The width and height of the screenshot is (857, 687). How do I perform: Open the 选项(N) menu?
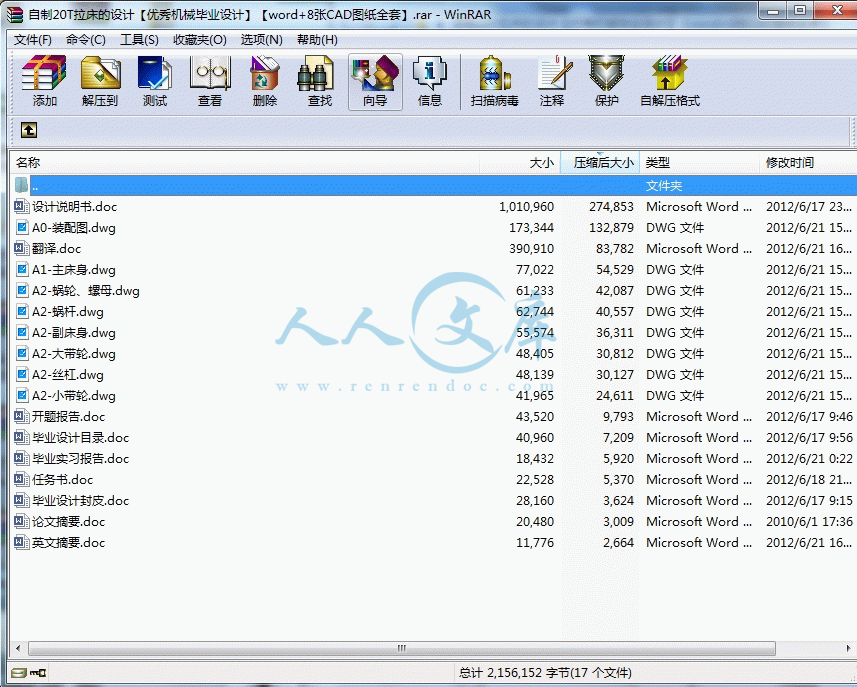[261, 40]
